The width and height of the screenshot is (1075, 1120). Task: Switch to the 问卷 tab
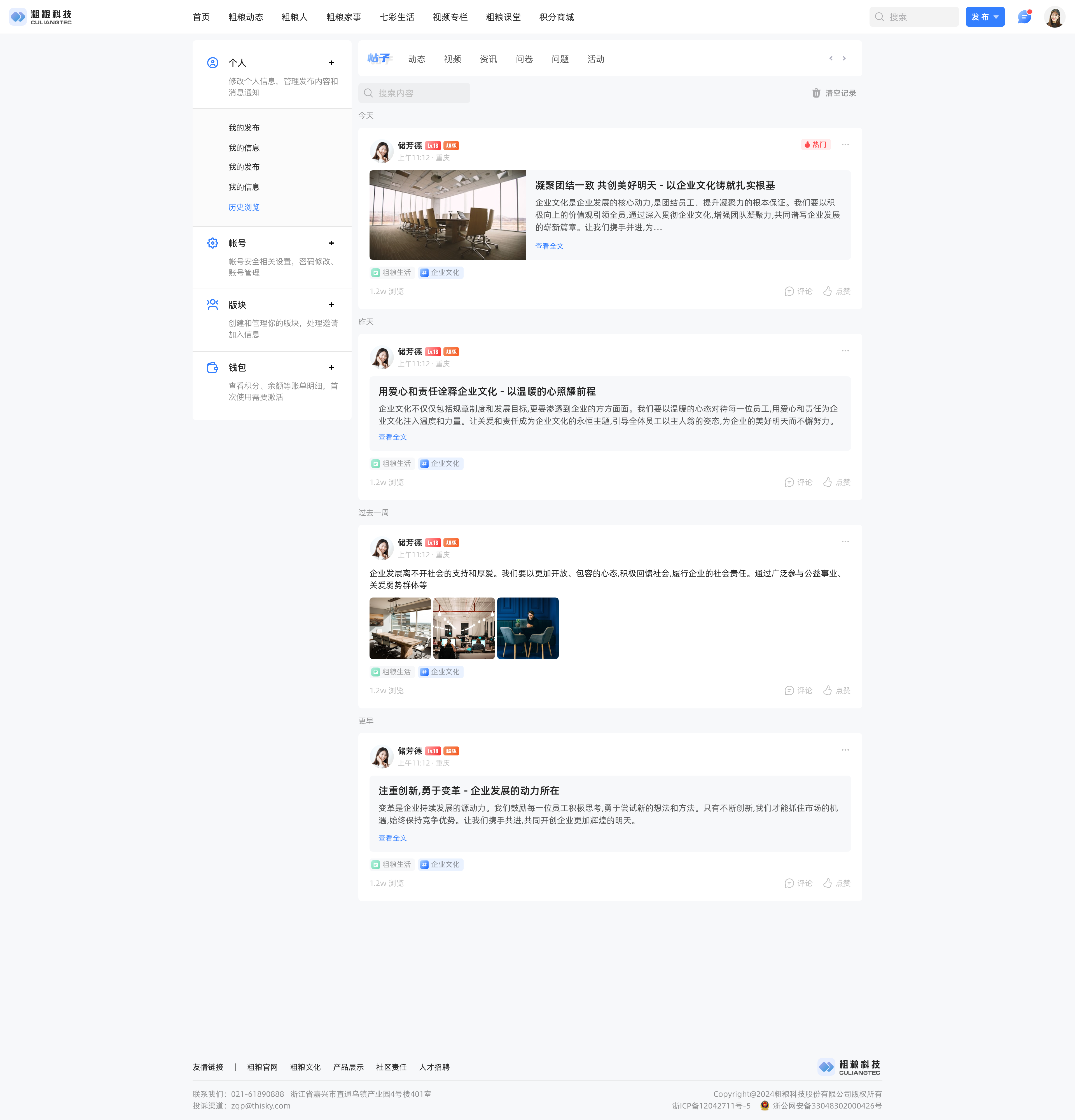[x=524, y=59]
